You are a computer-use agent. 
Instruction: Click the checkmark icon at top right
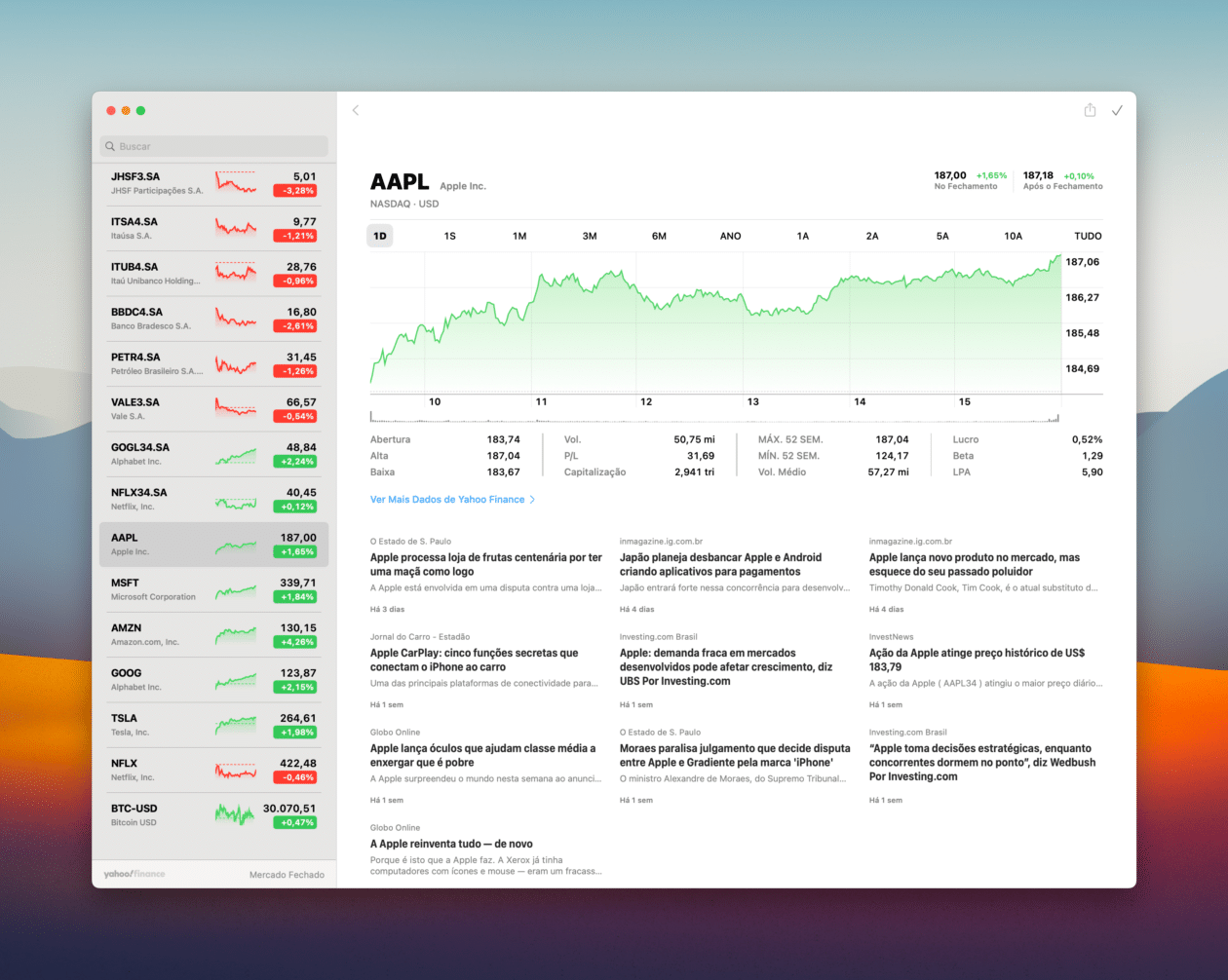pos(1117,110)
